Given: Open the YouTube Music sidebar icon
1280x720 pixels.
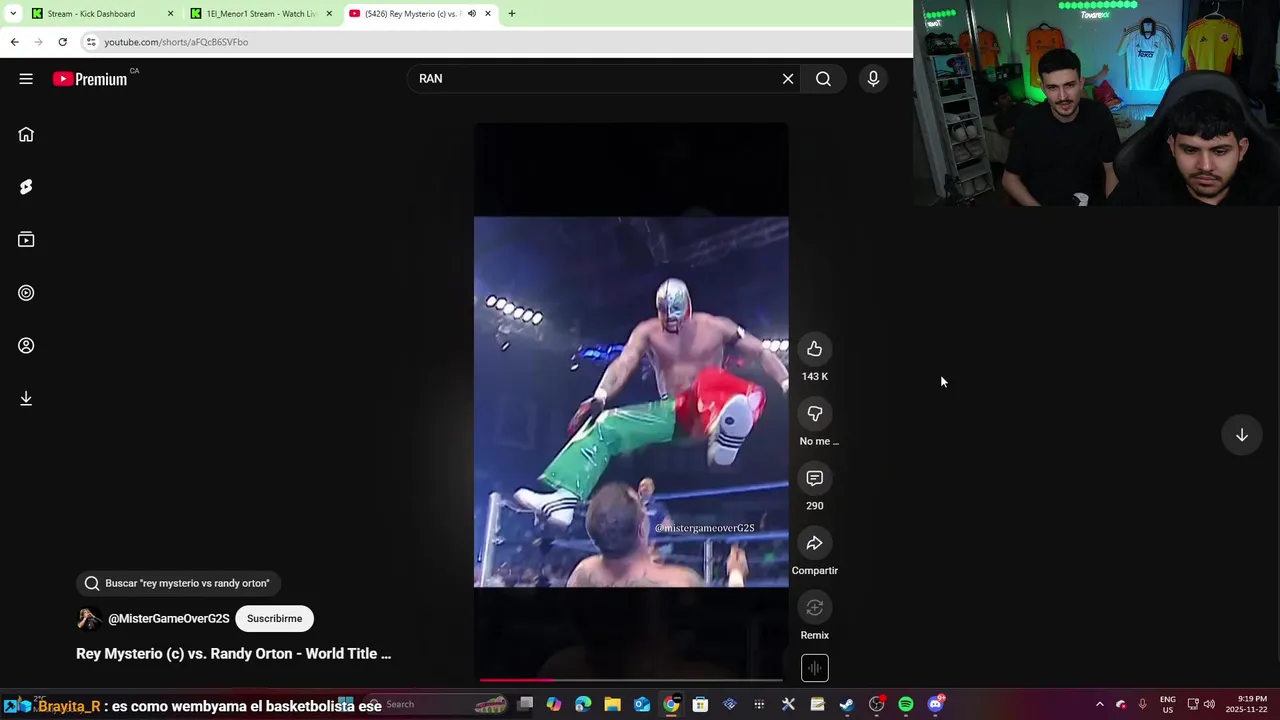Looking at the screenshot, I should (26, 293).
